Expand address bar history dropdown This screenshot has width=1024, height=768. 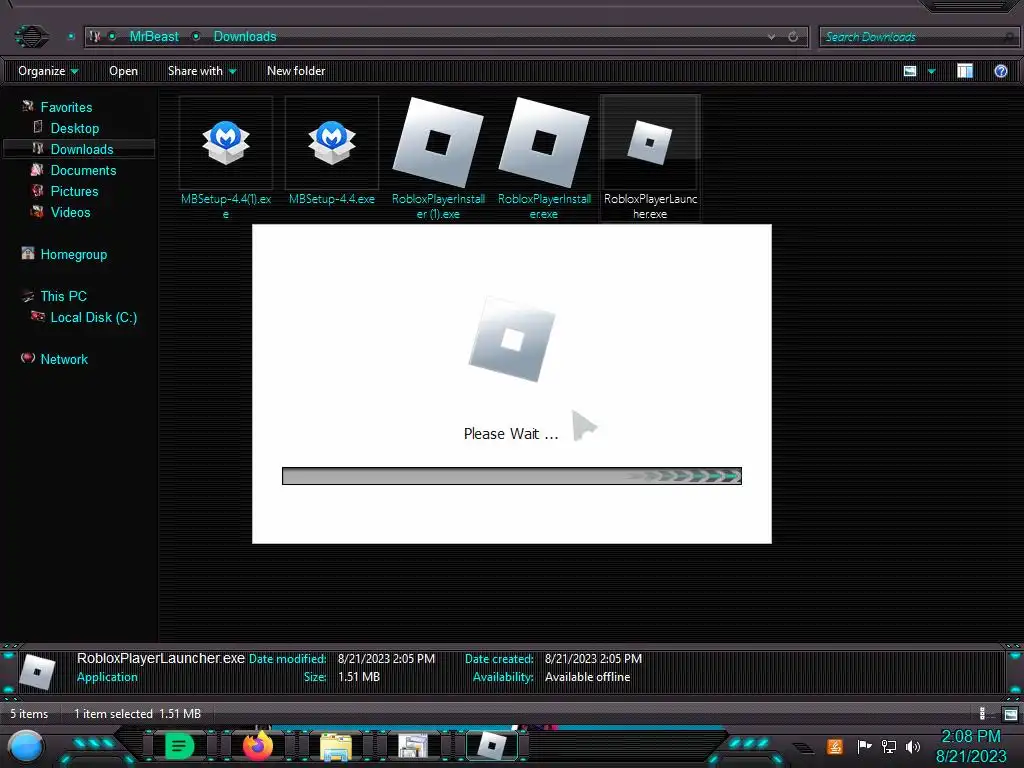click(771, 37)
